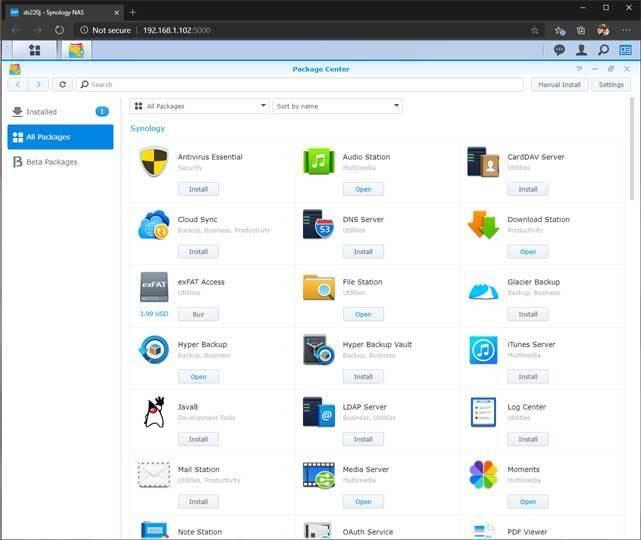Click the CardDAV Server icon
Screen dimensions: 641x540
(483, 162)
